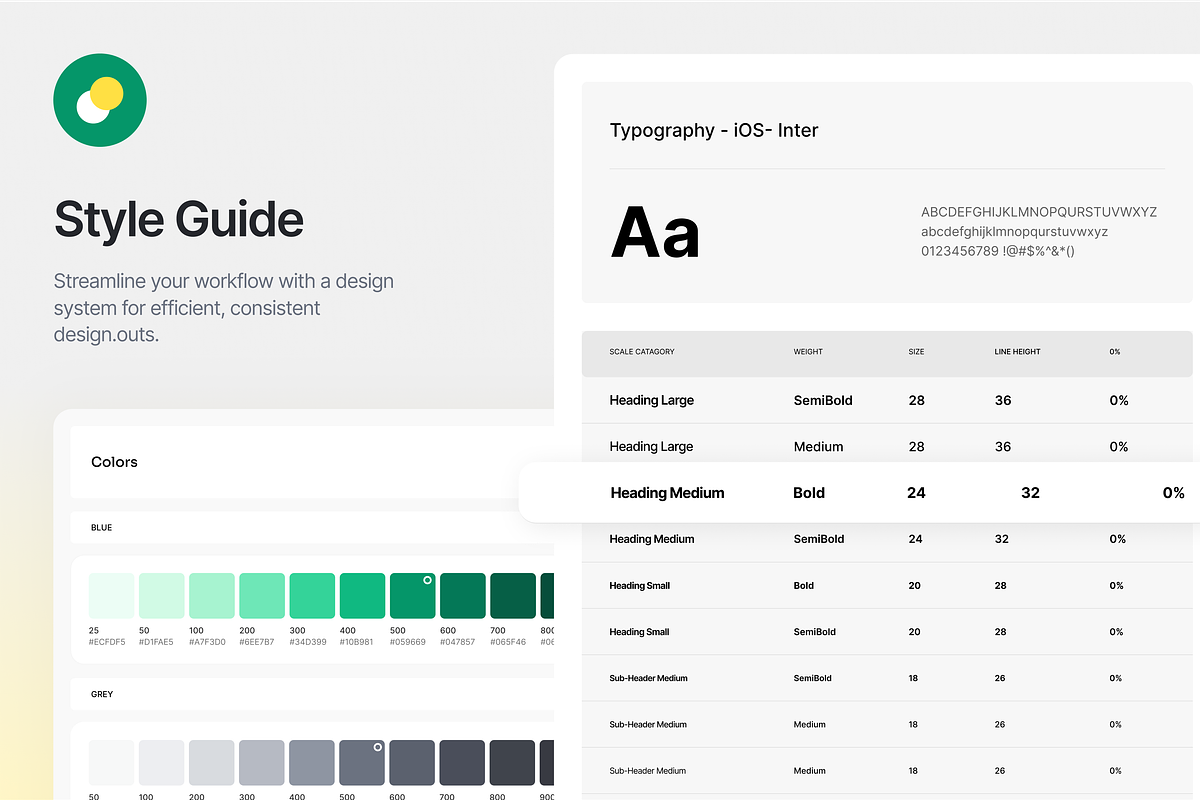Pick the grey 500 swatch
This screenshot has width=1200, height=800.
coord(362,763)
